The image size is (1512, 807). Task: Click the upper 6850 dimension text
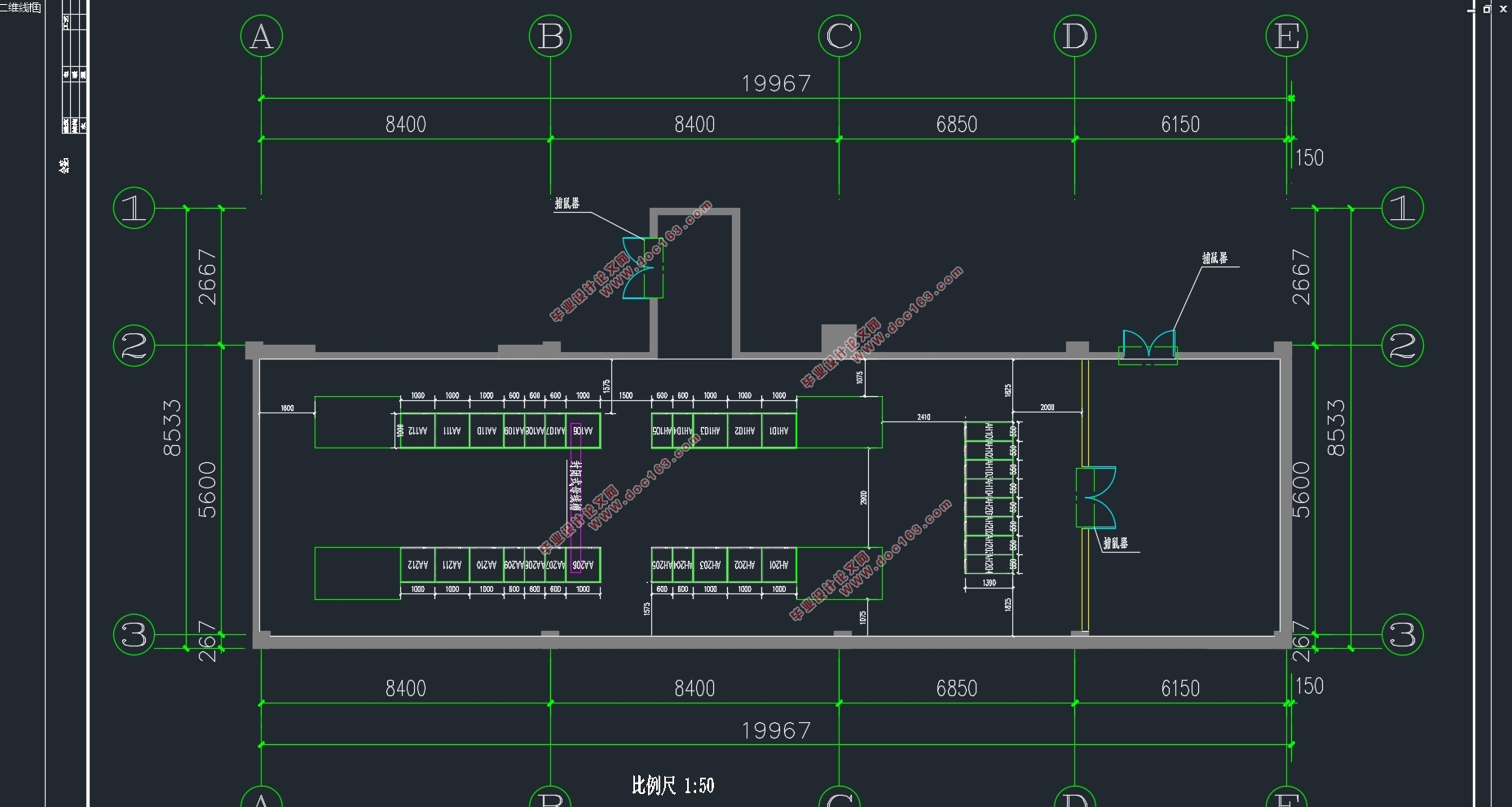(956, 125)
